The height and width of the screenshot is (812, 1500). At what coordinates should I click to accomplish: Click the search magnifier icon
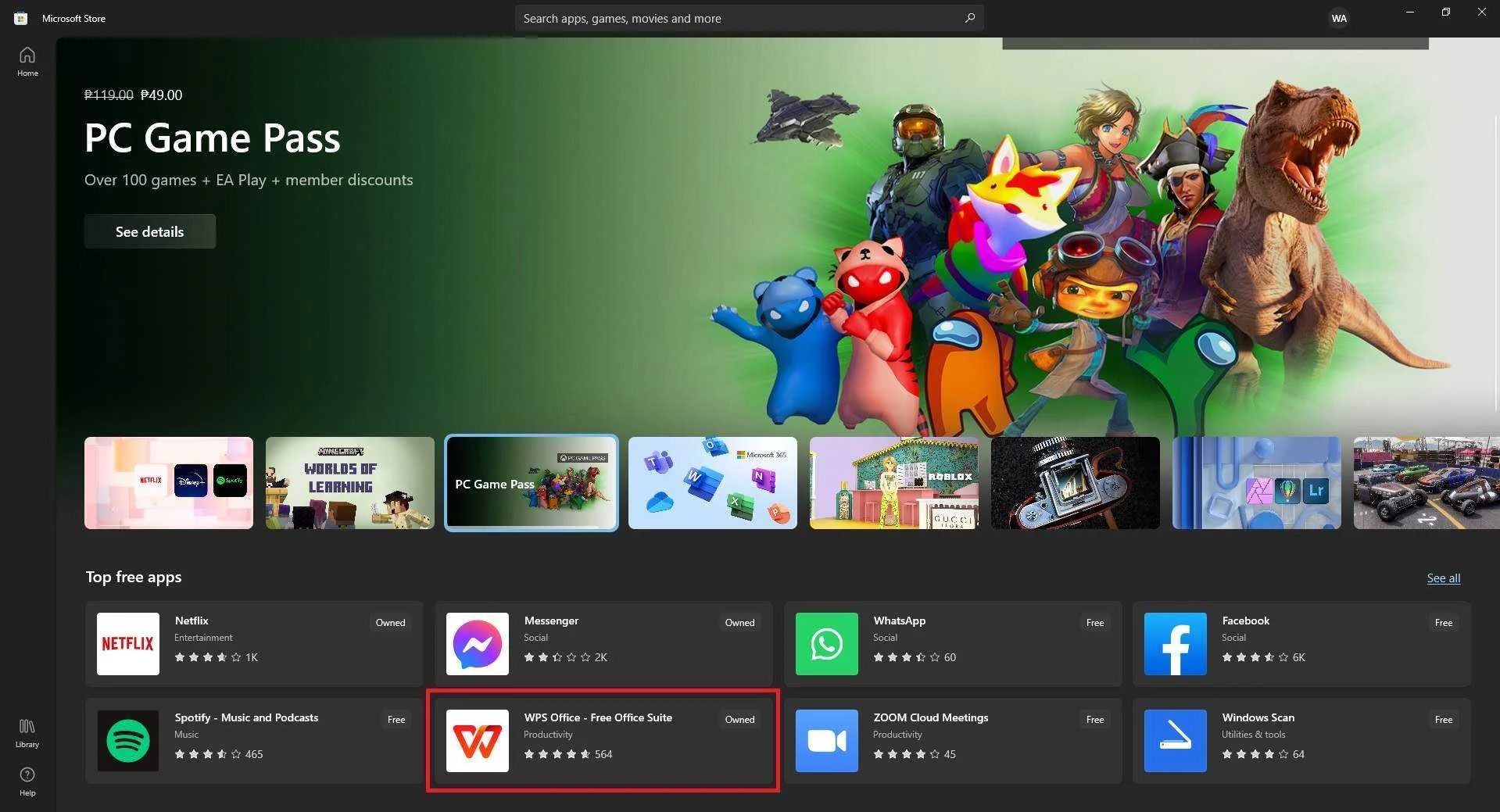(x=970, y=18)
